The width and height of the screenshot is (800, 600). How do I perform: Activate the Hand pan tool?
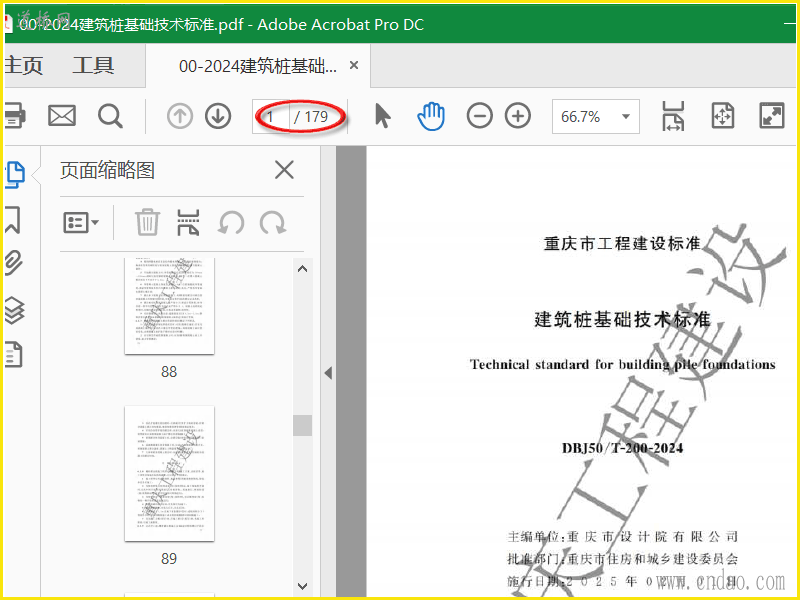coord(431,116)
